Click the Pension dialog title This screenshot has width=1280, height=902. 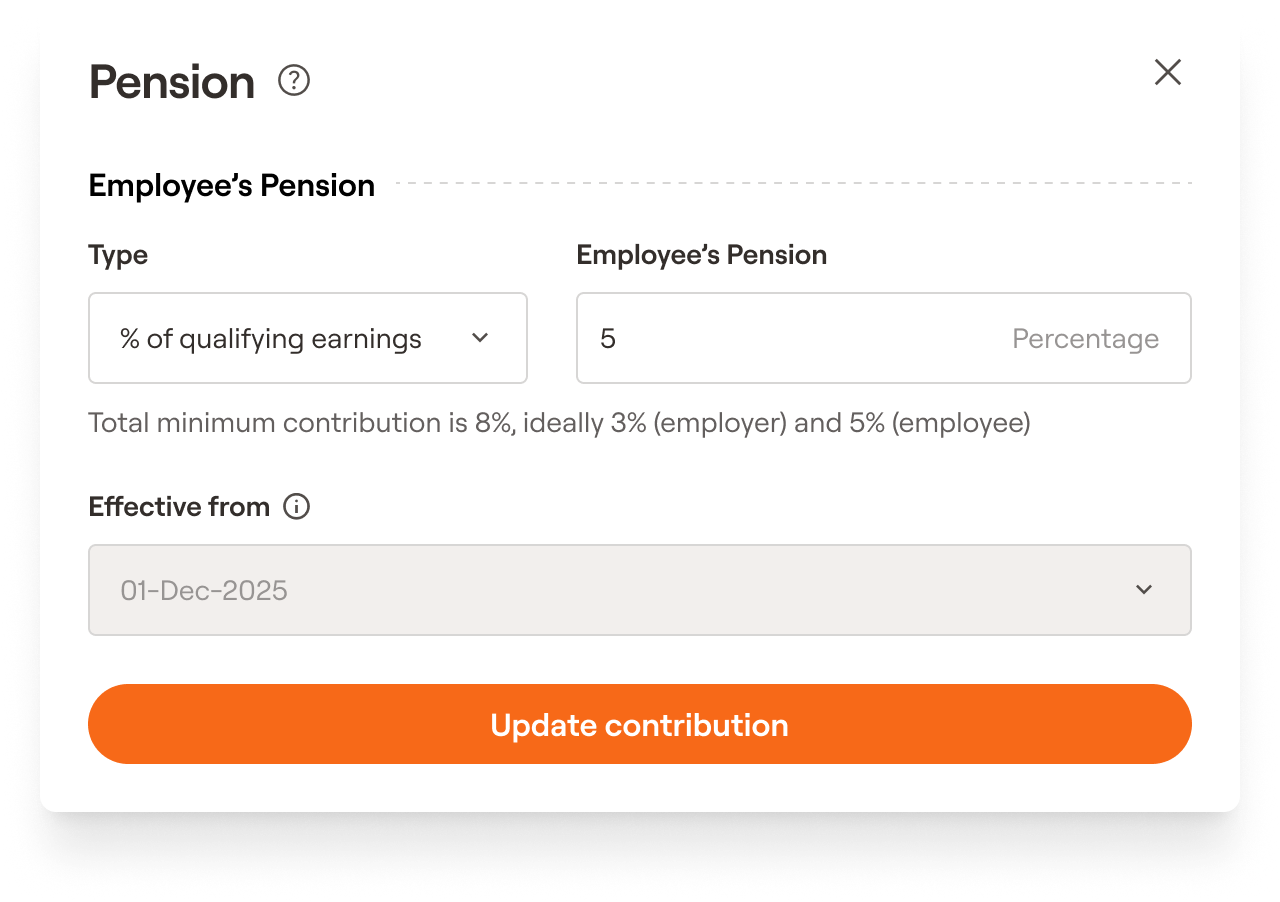(x=172, y=82)
